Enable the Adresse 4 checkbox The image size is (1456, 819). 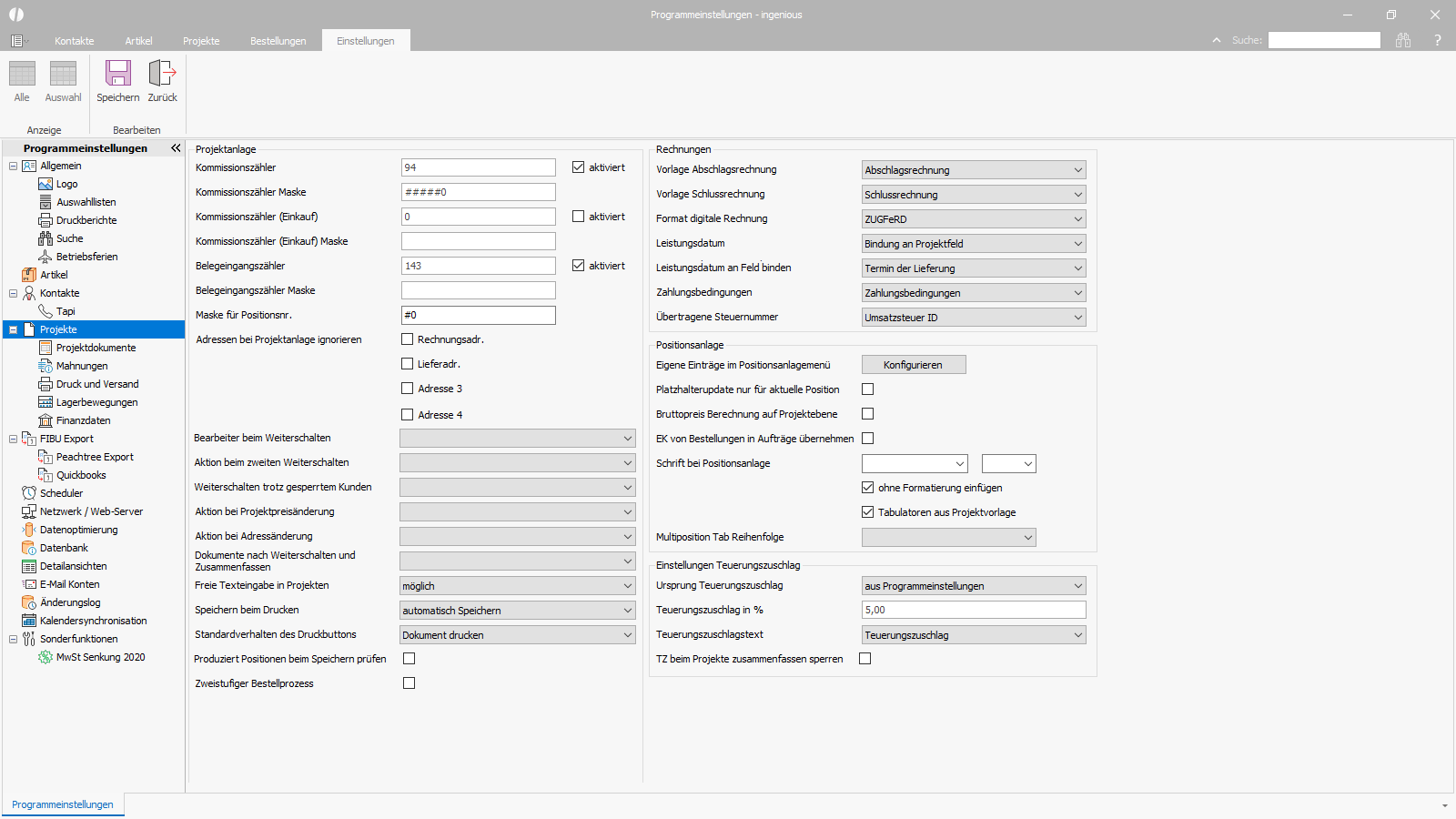coord(408,415)
